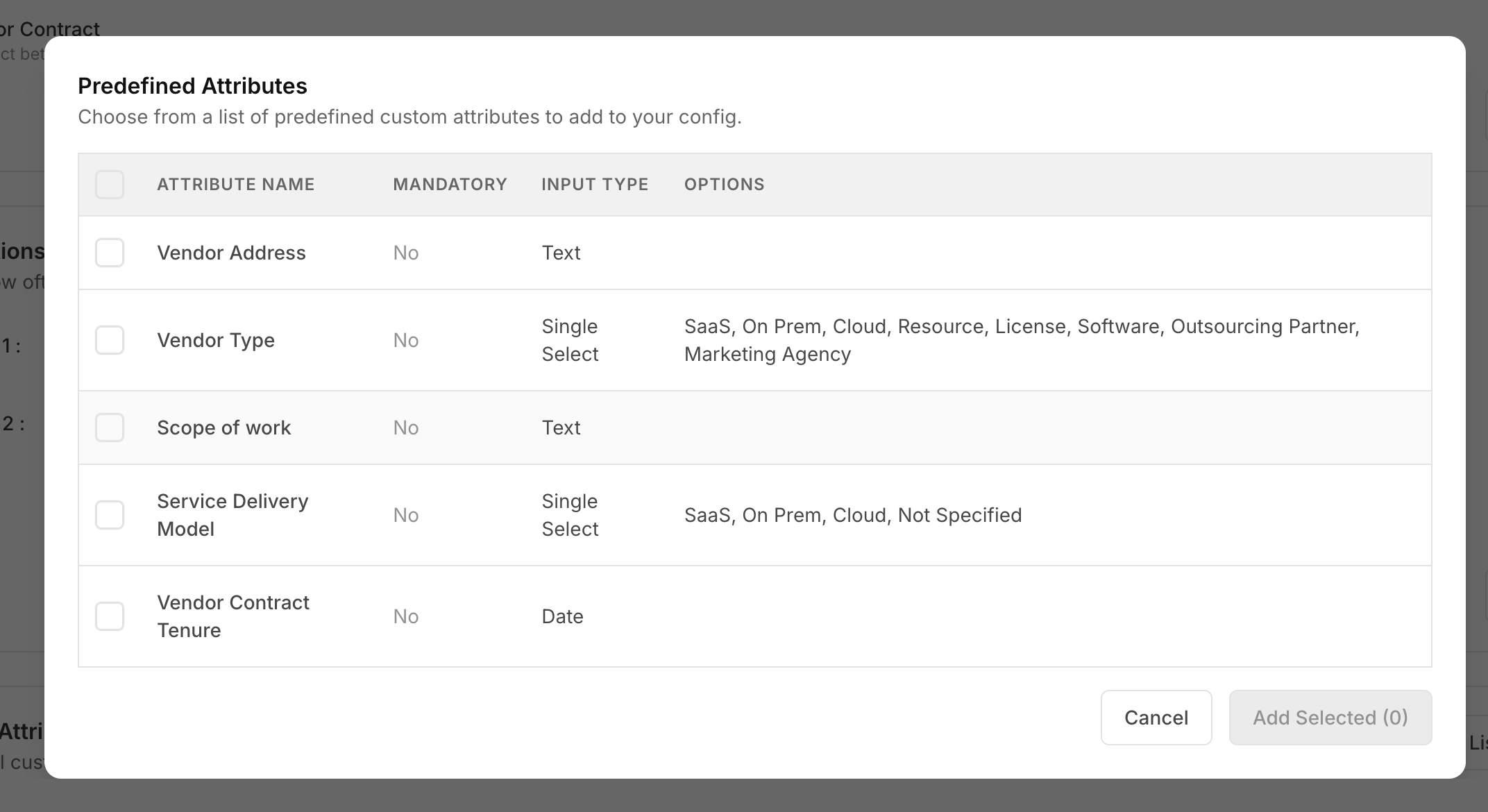The image size is (1488, 812).
Task: Click the Vendor Type row label
Action: tap(216, 340)
